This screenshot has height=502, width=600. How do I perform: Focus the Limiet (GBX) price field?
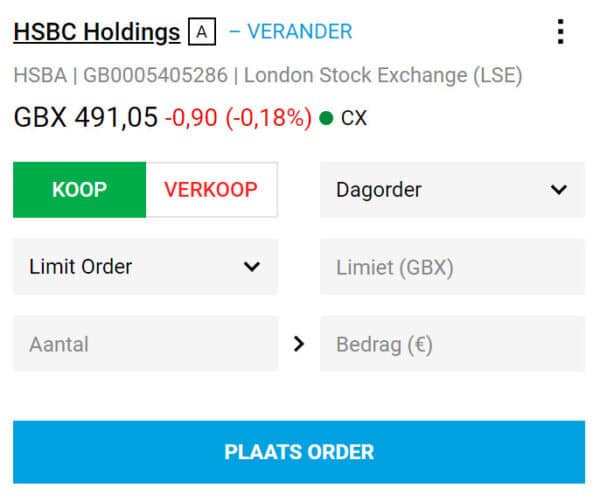[x=452, y=267]
